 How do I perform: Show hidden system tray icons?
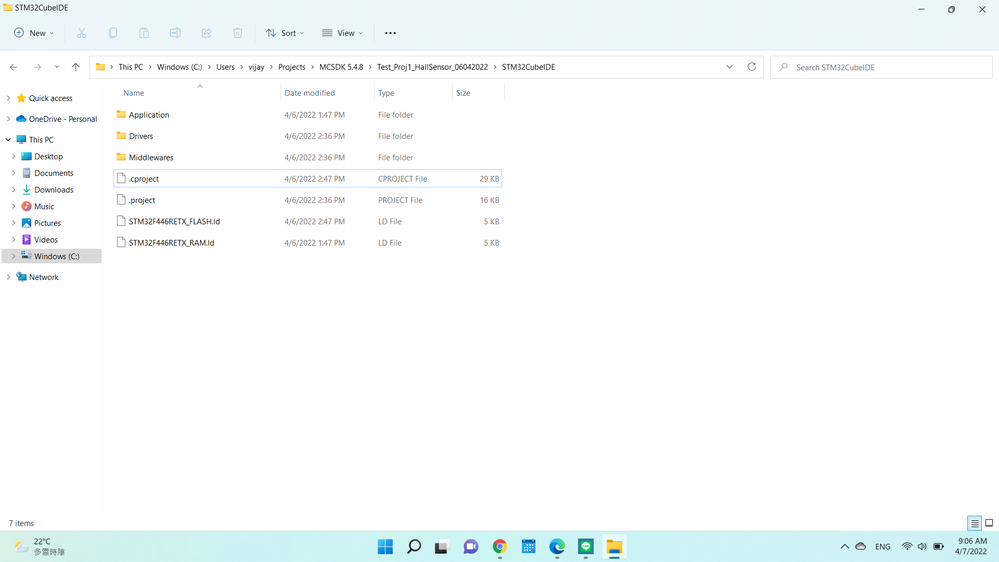click(845, 547)
